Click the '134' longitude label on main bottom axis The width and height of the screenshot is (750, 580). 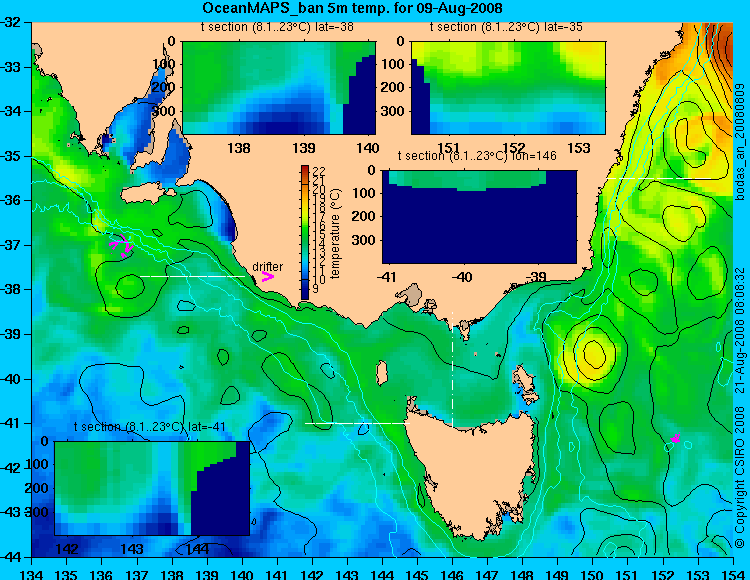32,574
